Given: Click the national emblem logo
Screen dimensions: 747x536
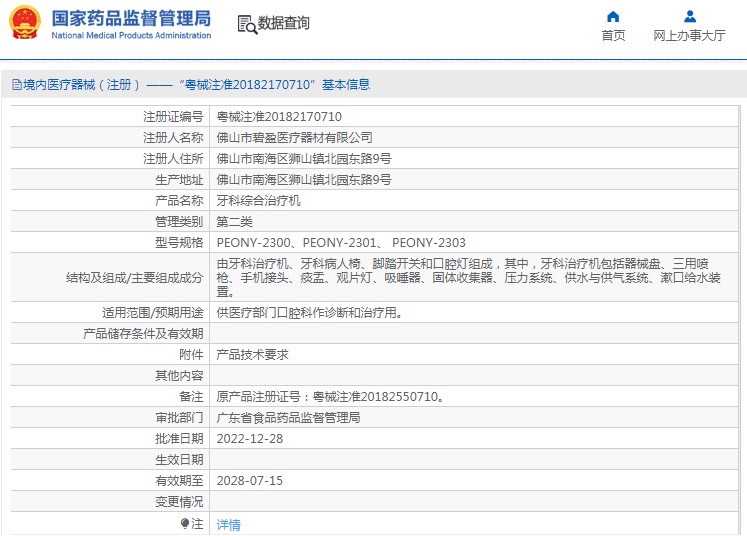Looking at the screenshot, I should point(25,22).
